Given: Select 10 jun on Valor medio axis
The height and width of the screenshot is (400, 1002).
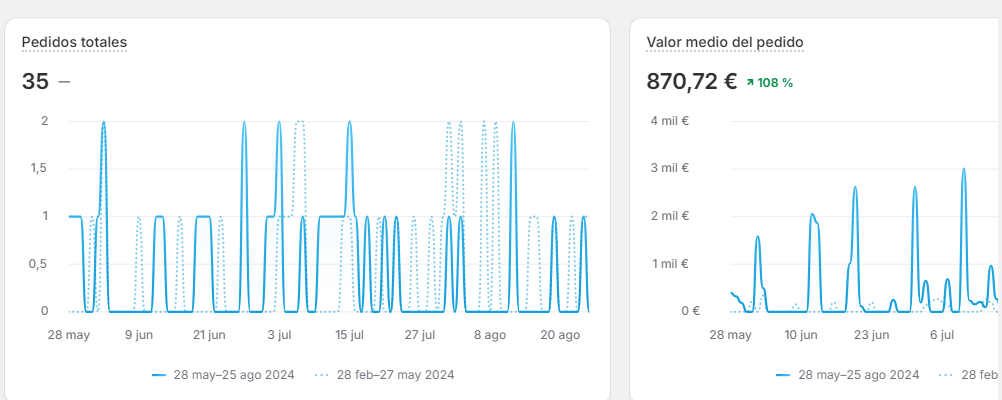Looking at the screenshot, I should click(801, 335).
